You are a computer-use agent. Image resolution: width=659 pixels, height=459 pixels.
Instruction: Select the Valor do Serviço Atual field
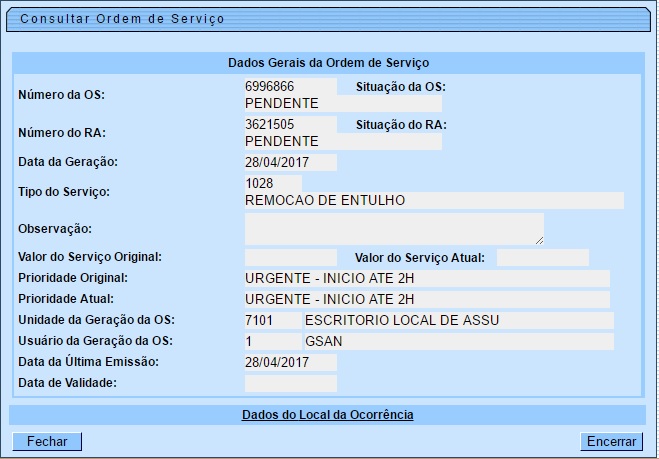point(542,257)
